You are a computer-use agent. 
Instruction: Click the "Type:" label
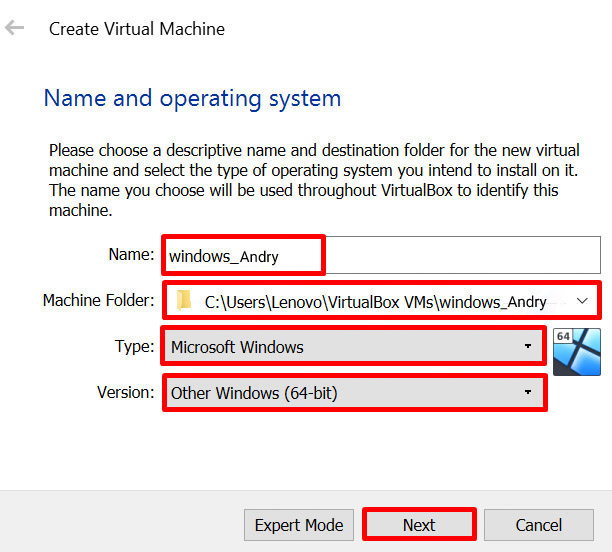134,346
